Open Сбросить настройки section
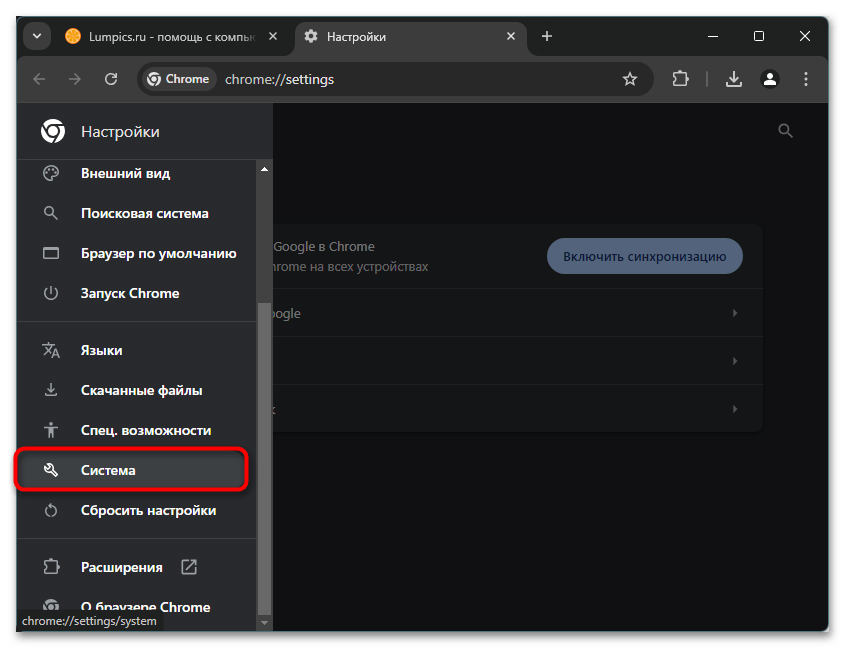 pyautogui.click(x=137, y=511)
